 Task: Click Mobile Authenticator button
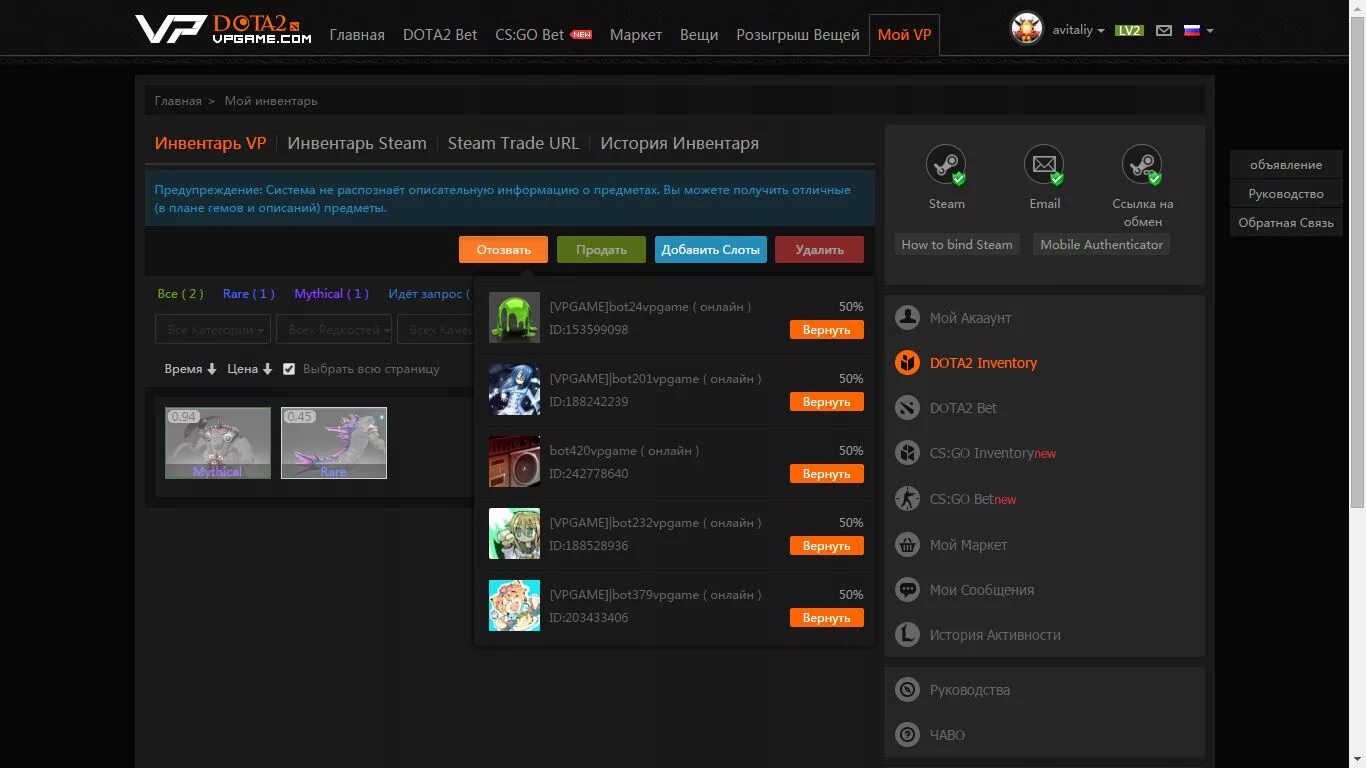pyautogui.click(x=1101, y=244)
